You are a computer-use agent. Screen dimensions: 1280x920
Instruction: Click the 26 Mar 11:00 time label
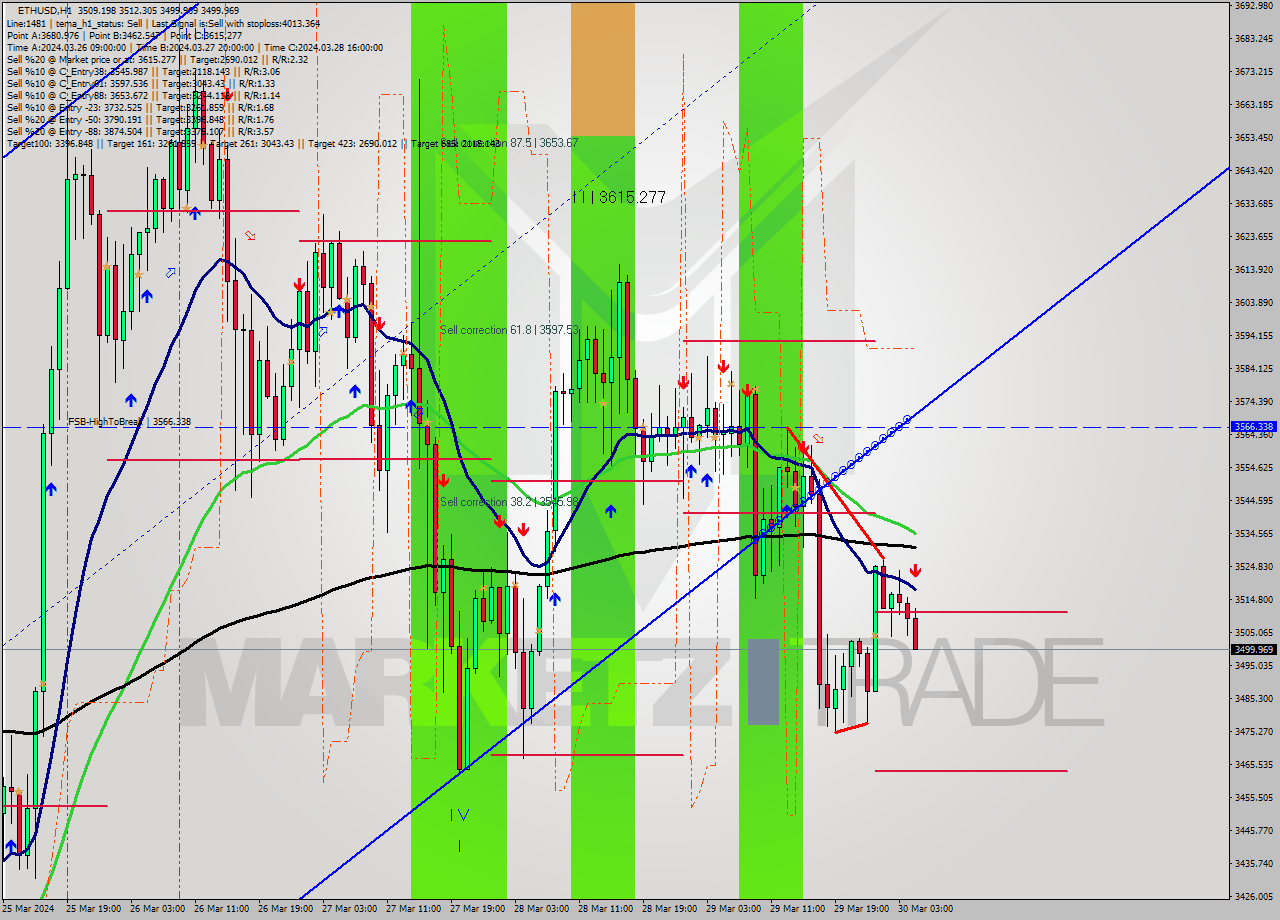tap(221, 909)
